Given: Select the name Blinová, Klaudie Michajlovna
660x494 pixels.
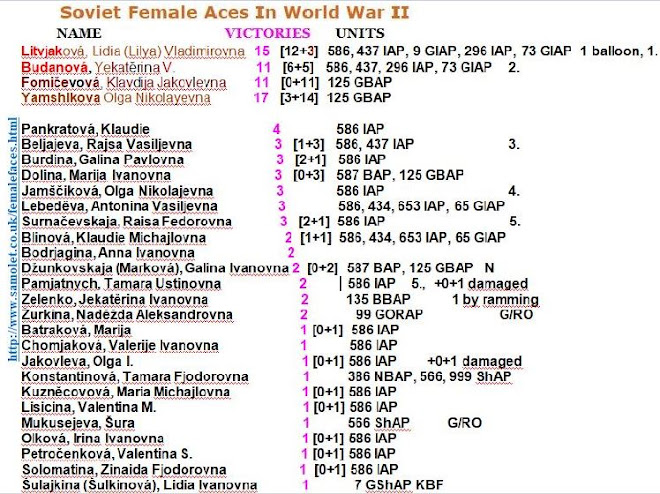Looking at the screenshot, I should tap(114, 238).
